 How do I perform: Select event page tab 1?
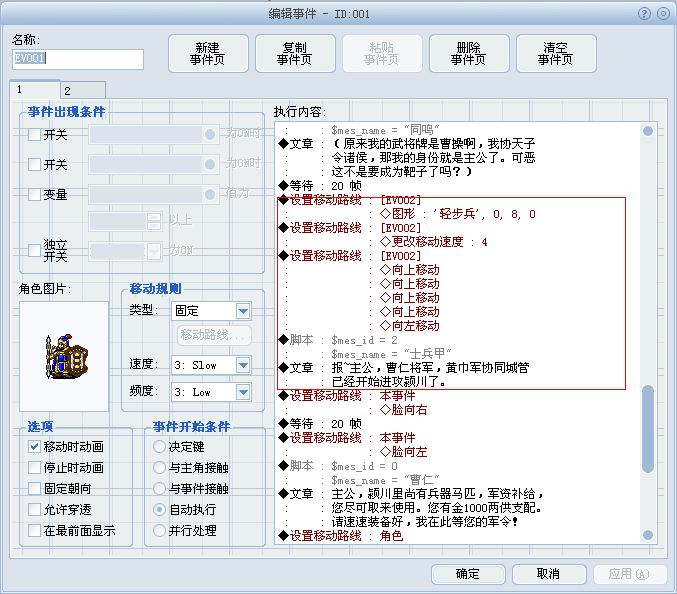click(x=35, y=89)
